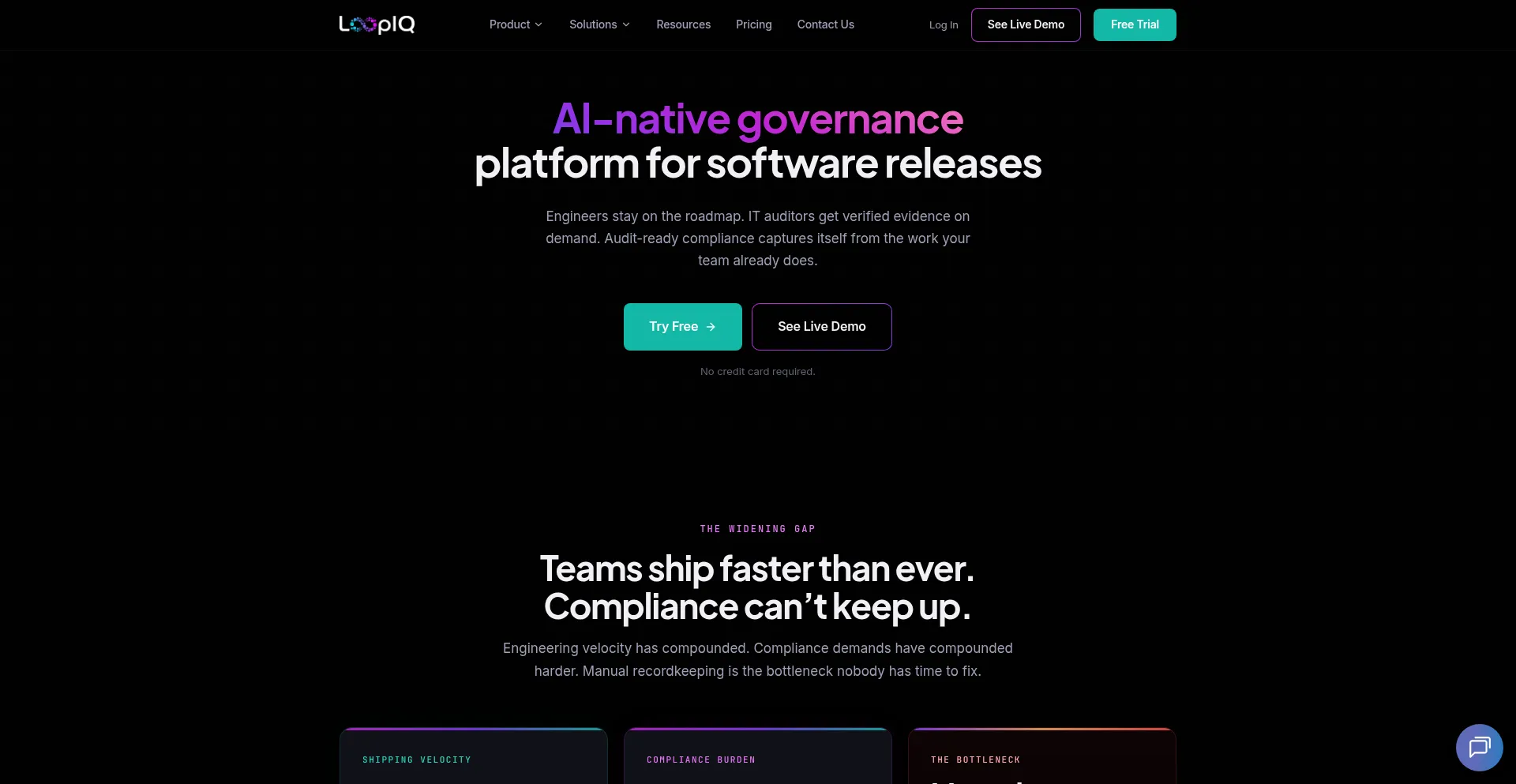Open the Contact Us page
Image resolution: width=1516 pixels, height=784 pixels.
[x=825, y=24]
